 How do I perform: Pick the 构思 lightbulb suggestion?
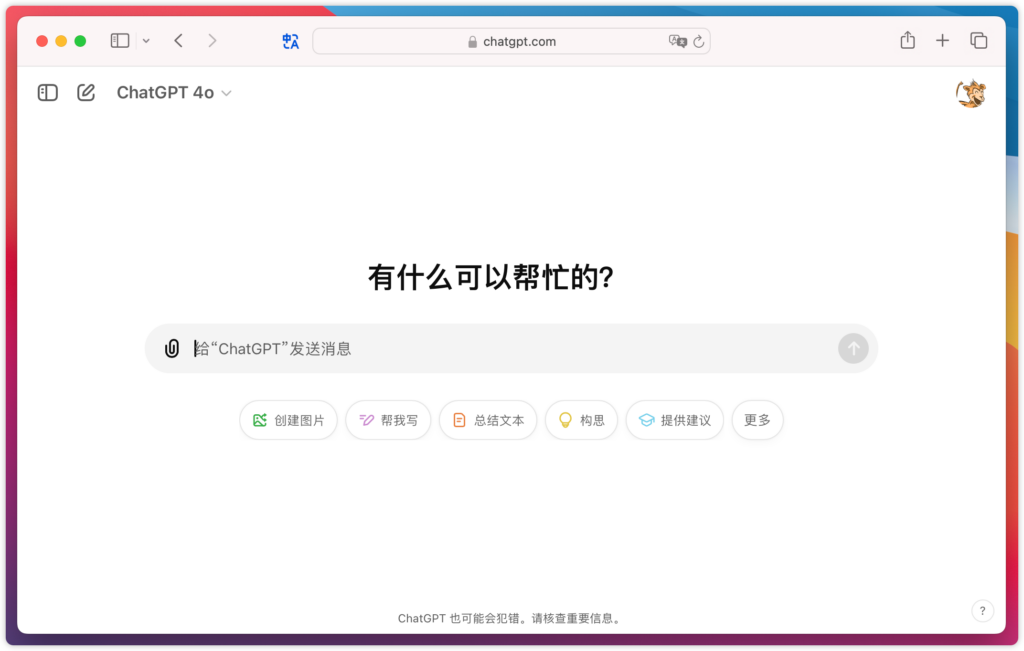[581, 420]
